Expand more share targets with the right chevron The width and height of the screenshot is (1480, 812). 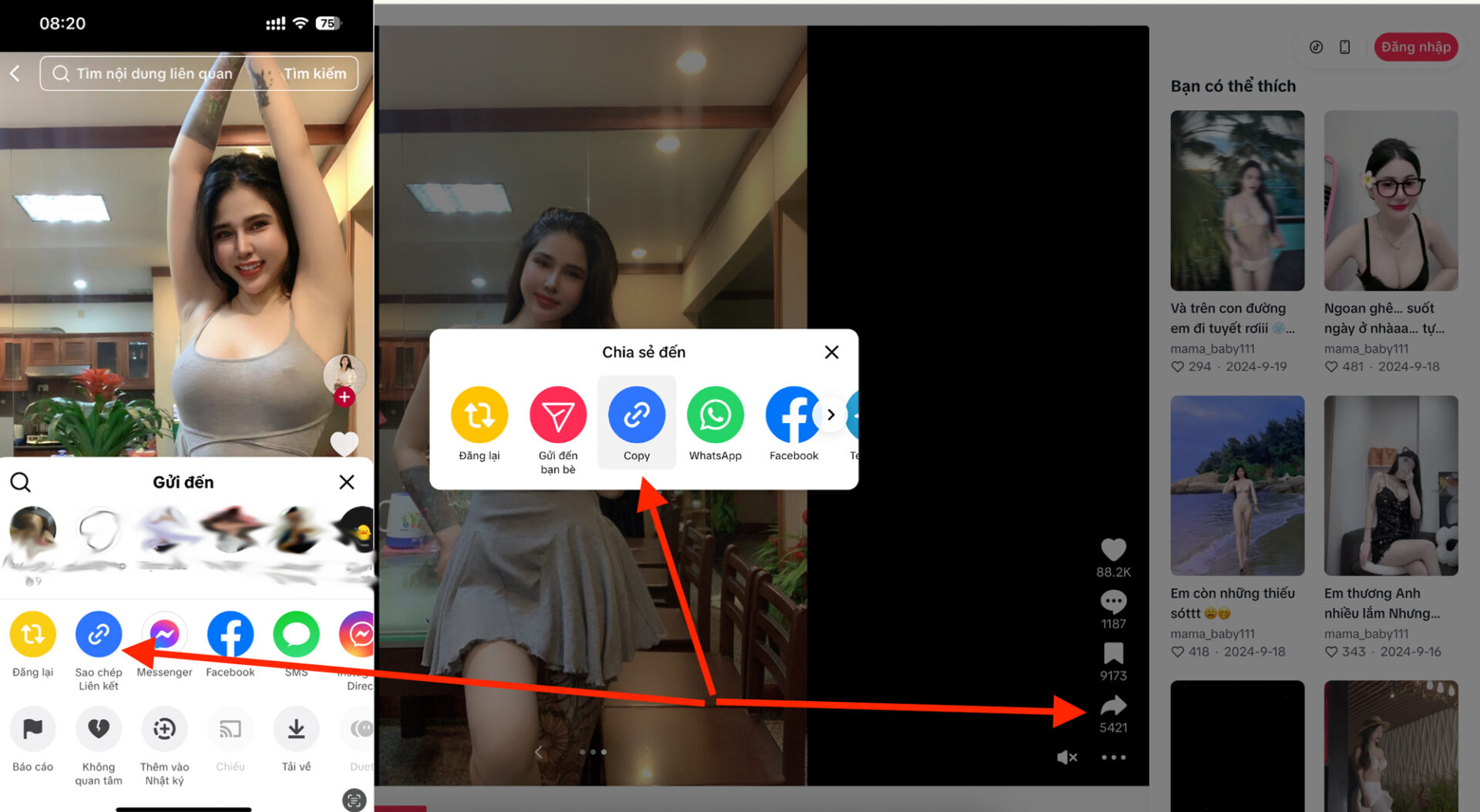831,414
